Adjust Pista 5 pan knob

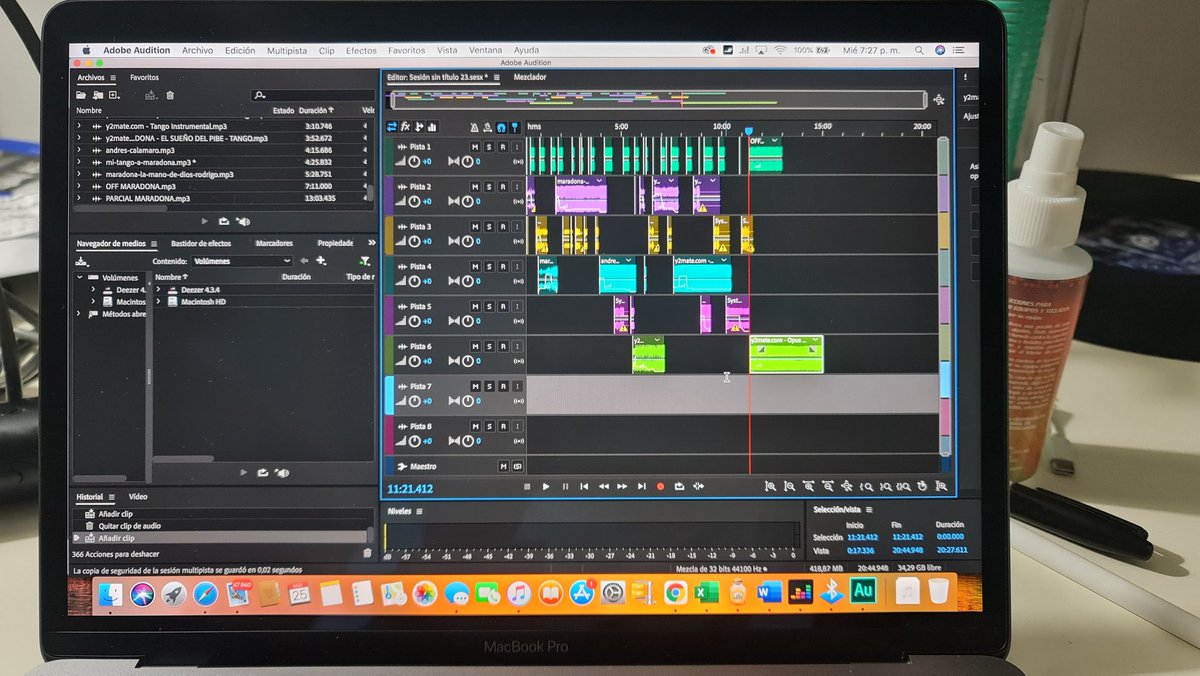pos(466,321)
